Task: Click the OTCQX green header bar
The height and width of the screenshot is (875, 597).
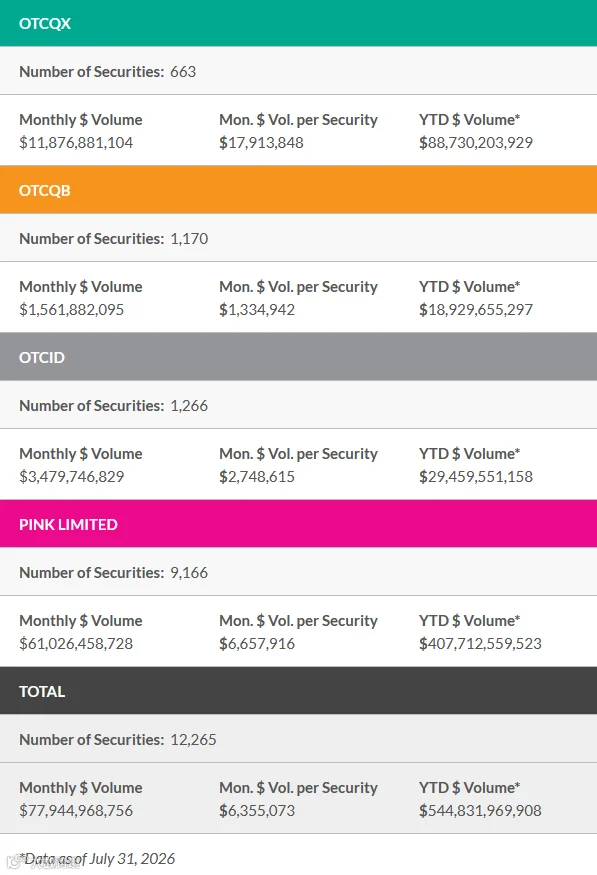Action: coord(298,23)
